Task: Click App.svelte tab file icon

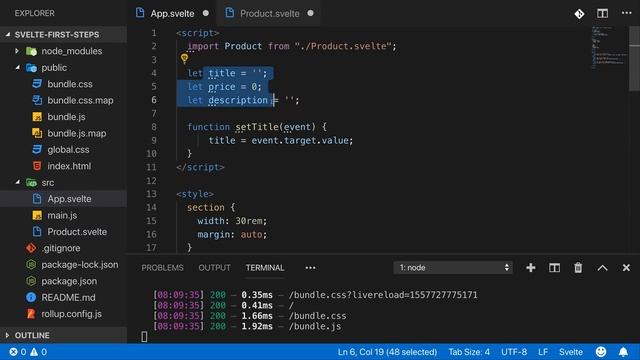Action: (x=140, y=13)
